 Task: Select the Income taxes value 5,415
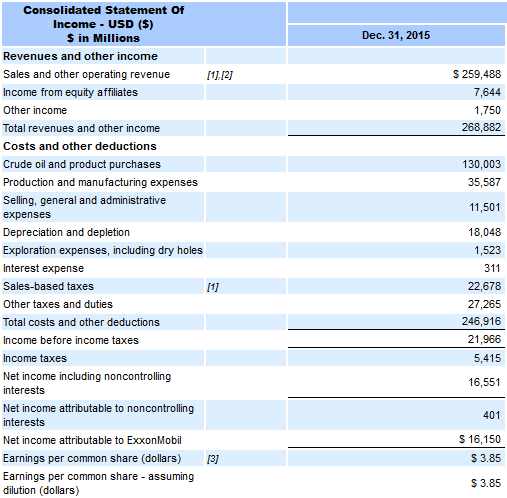point(487,358)
